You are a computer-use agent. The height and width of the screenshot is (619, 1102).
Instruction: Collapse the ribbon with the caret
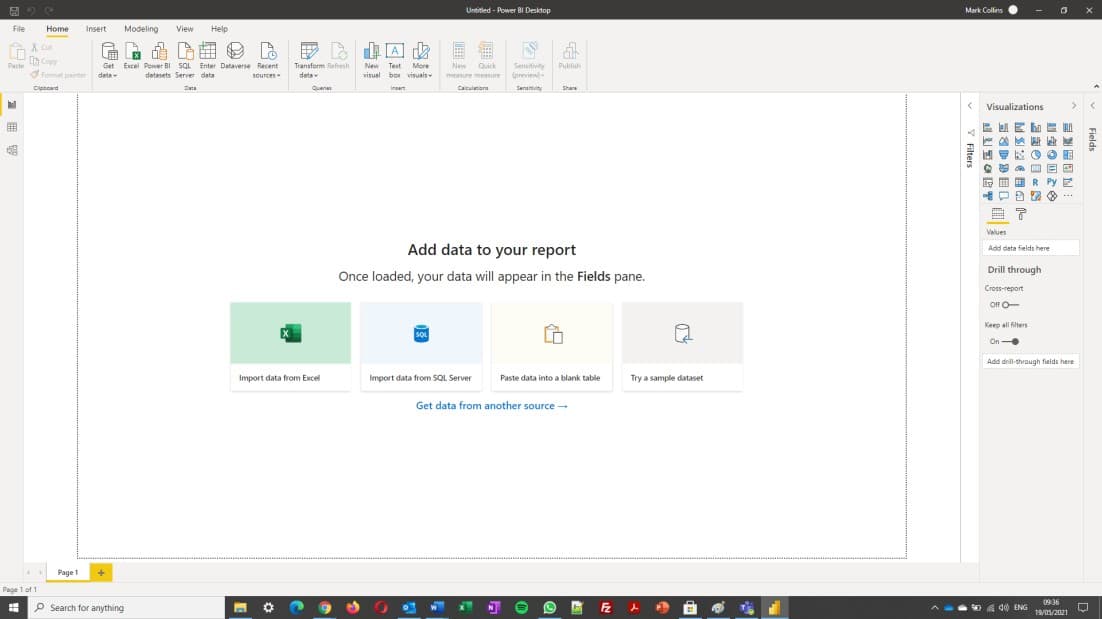click(x=1096, y=86)
